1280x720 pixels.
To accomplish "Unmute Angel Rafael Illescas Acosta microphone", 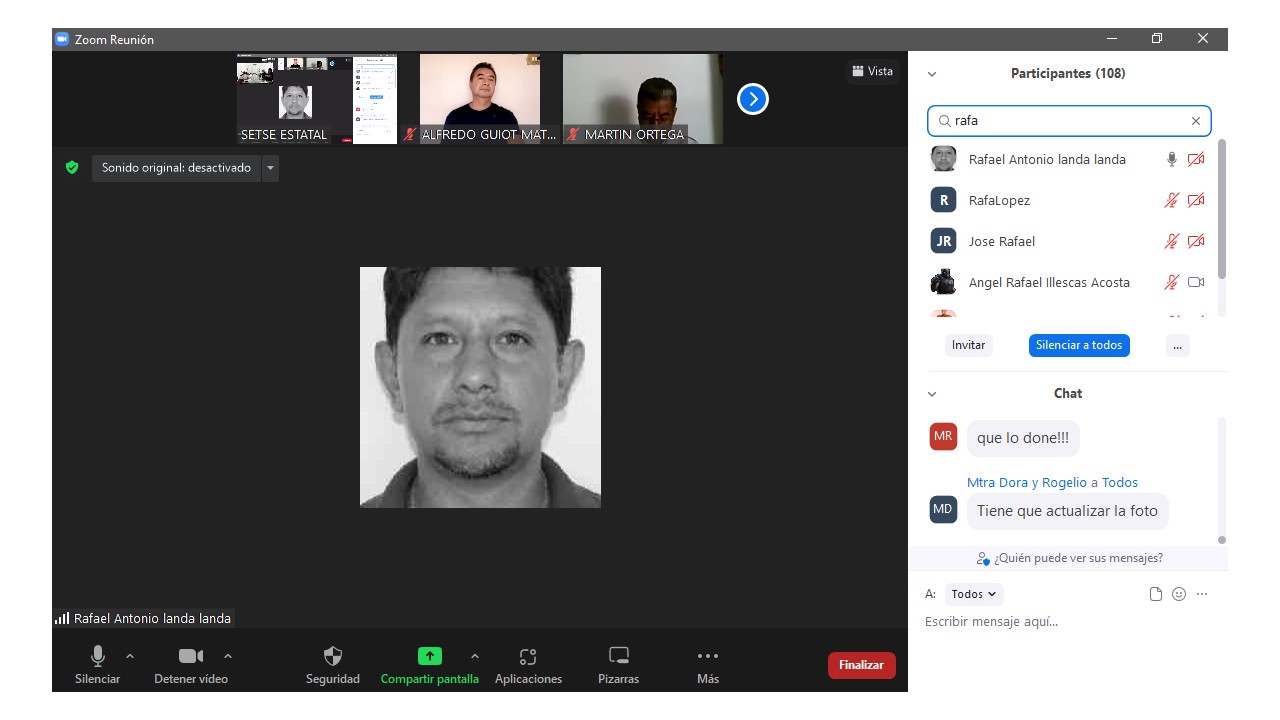I will coord(1172,282).
